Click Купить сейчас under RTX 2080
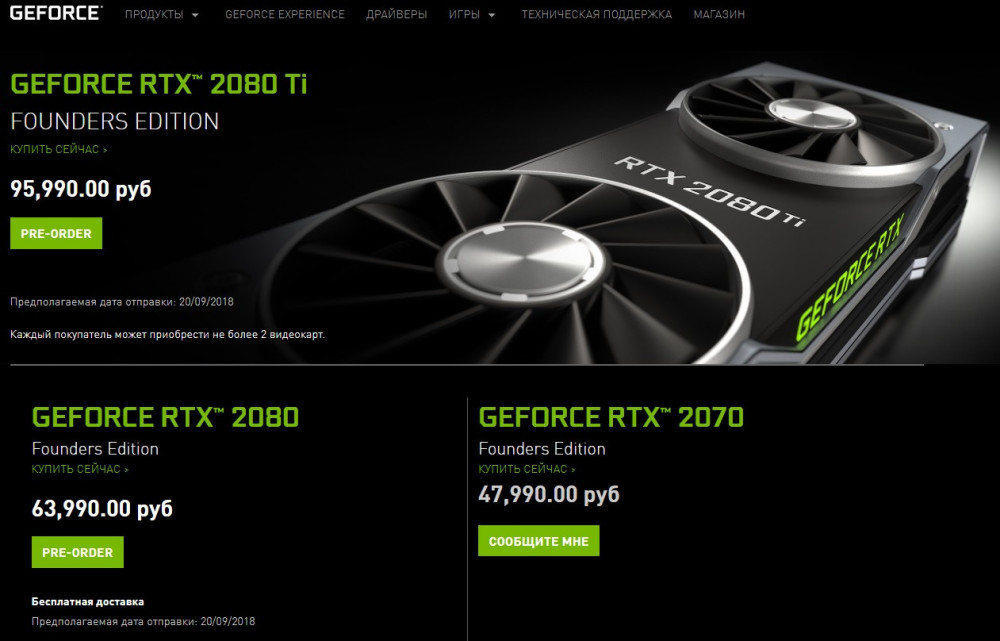1000x641 pixels. point(80,469)
